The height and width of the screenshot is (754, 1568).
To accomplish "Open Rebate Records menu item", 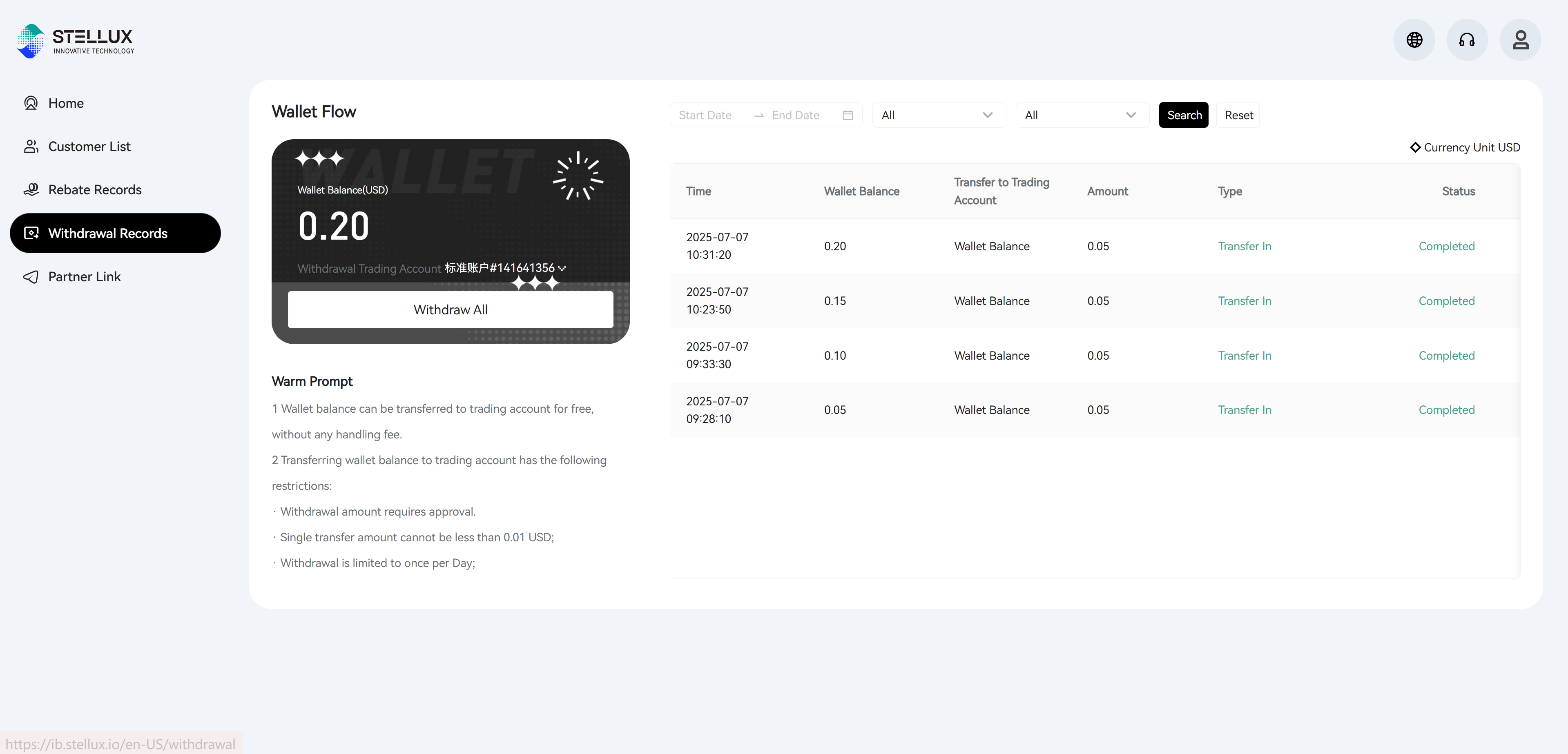I will 115,190.
